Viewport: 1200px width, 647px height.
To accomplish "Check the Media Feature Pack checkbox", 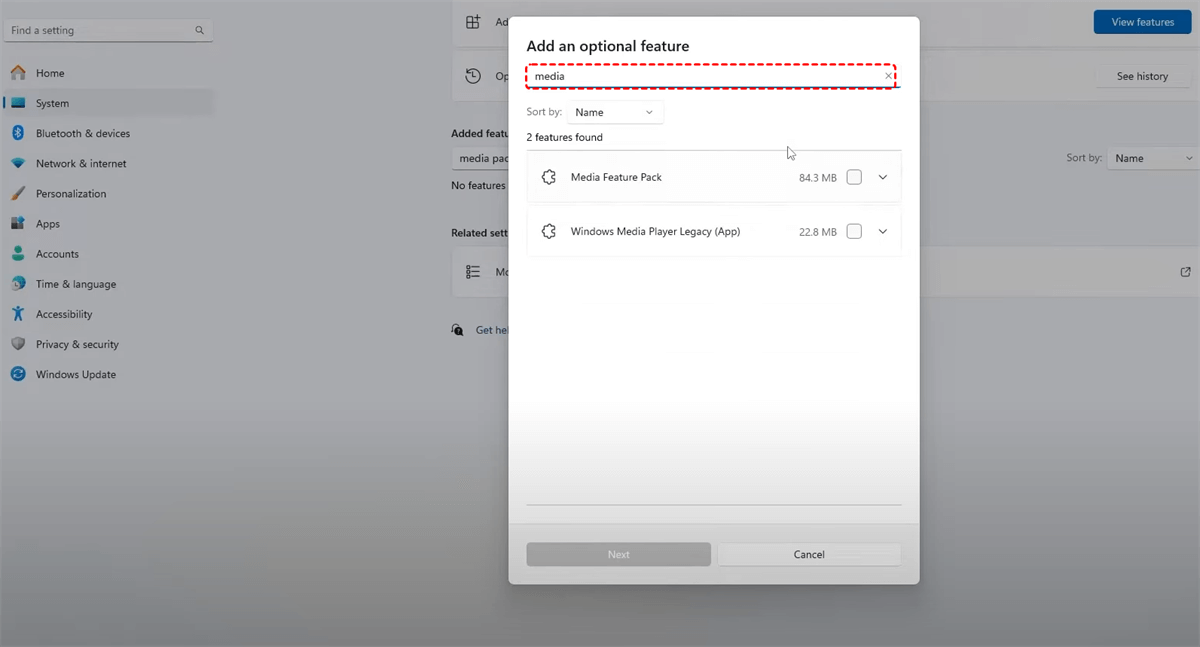I will tap(854, 177).
